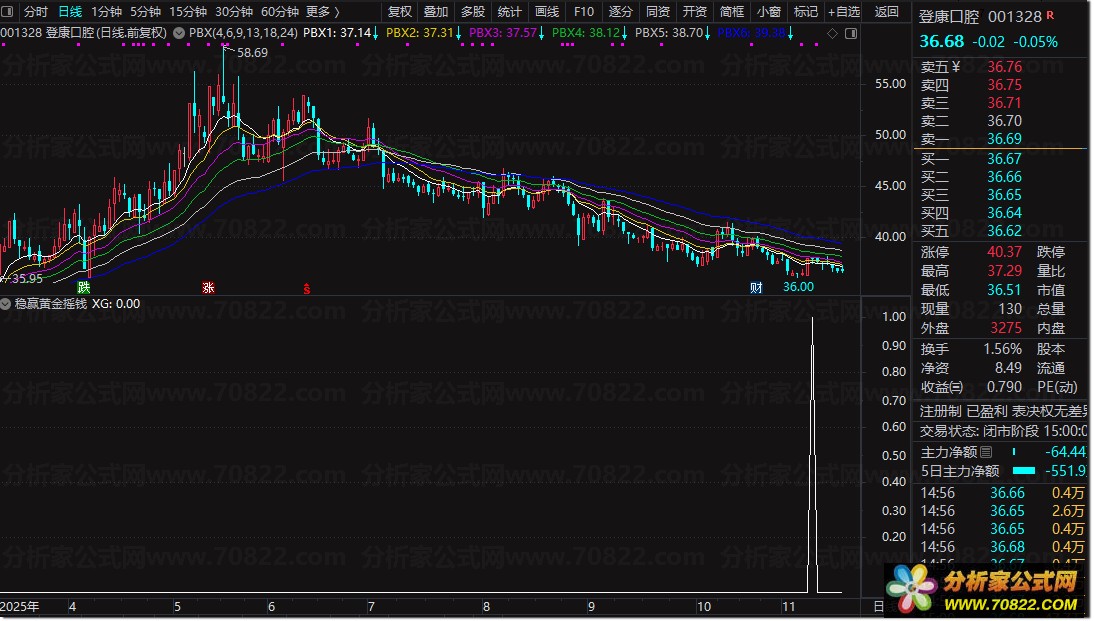
Task: Click the red 涨 marker on chart
Action: (x=208, y=287)
